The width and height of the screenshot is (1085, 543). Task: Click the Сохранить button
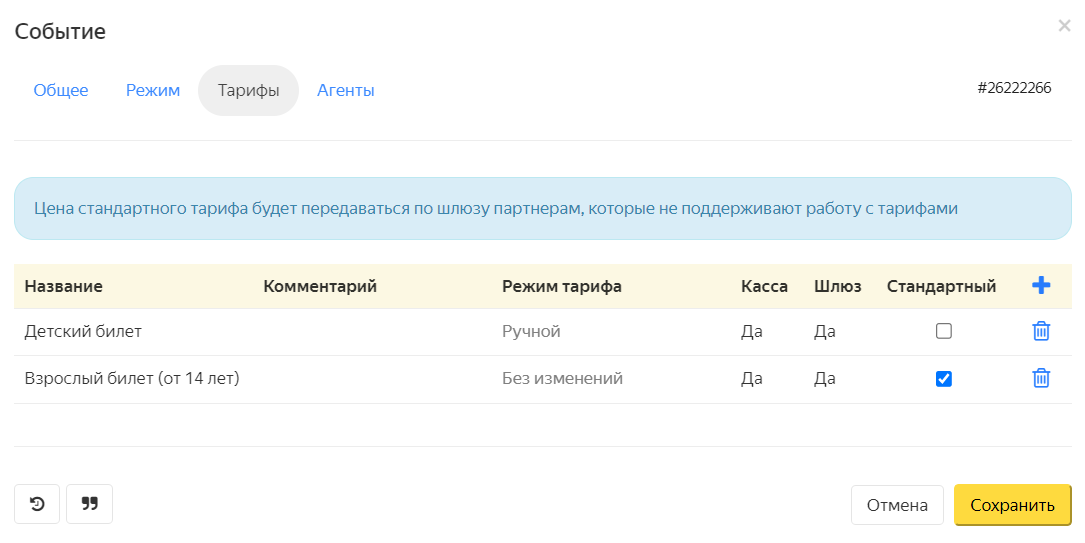click(x=1012, y=505)
